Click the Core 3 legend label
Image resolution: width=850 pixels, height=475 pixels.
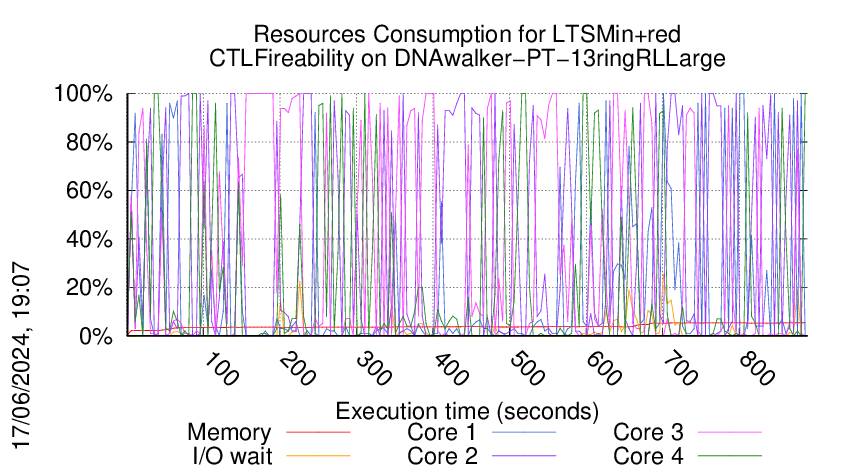point(648,433)
